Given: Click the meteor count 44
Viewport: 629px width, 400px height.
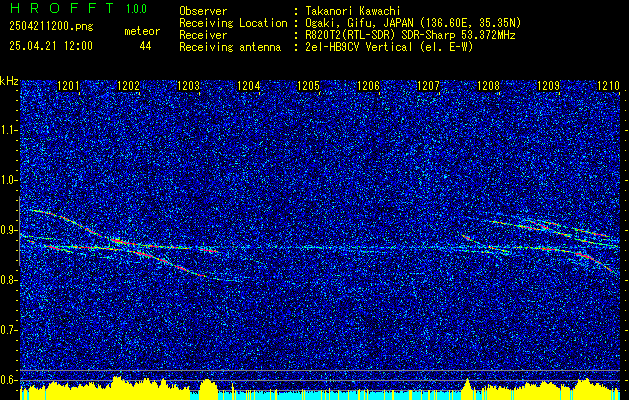Looking at the screenshot, I should tap(145, 46).
